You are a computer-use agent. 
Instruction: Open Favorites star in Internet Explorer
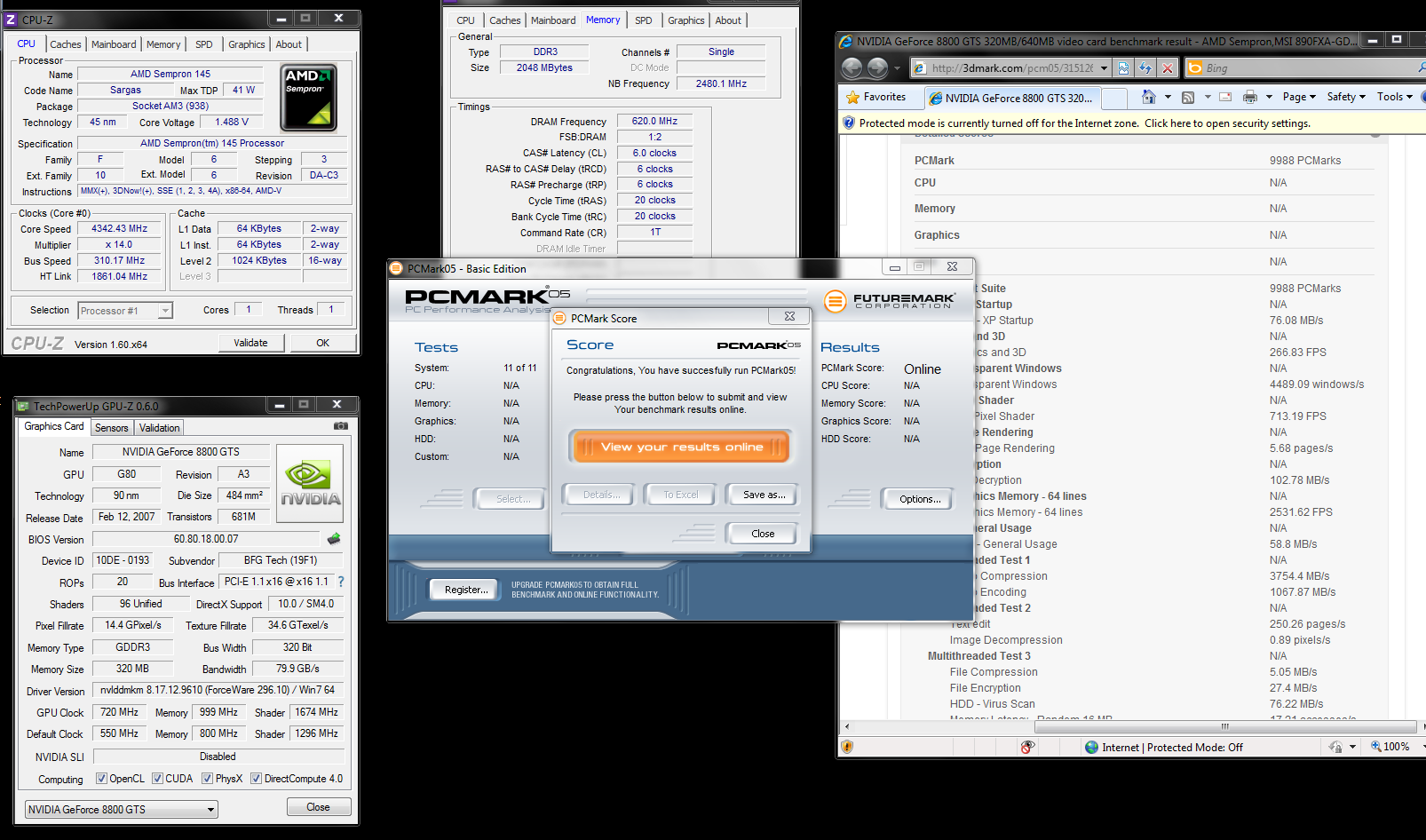(x=876, y=97)
